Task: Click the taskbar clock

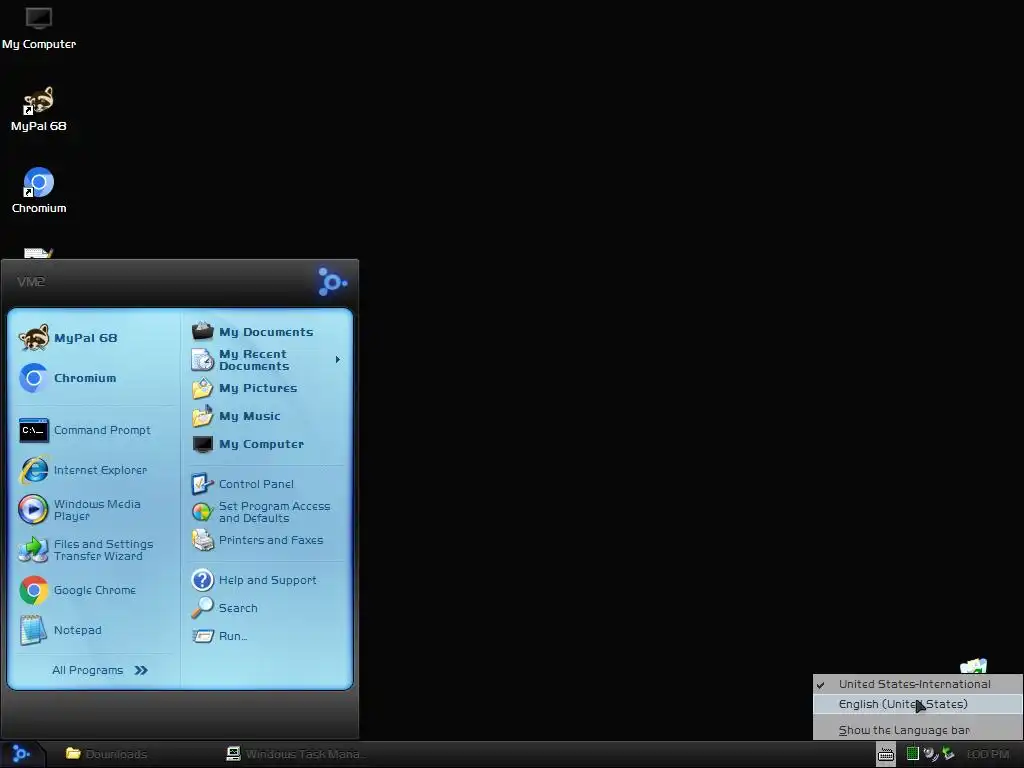Action: point(987,754)
